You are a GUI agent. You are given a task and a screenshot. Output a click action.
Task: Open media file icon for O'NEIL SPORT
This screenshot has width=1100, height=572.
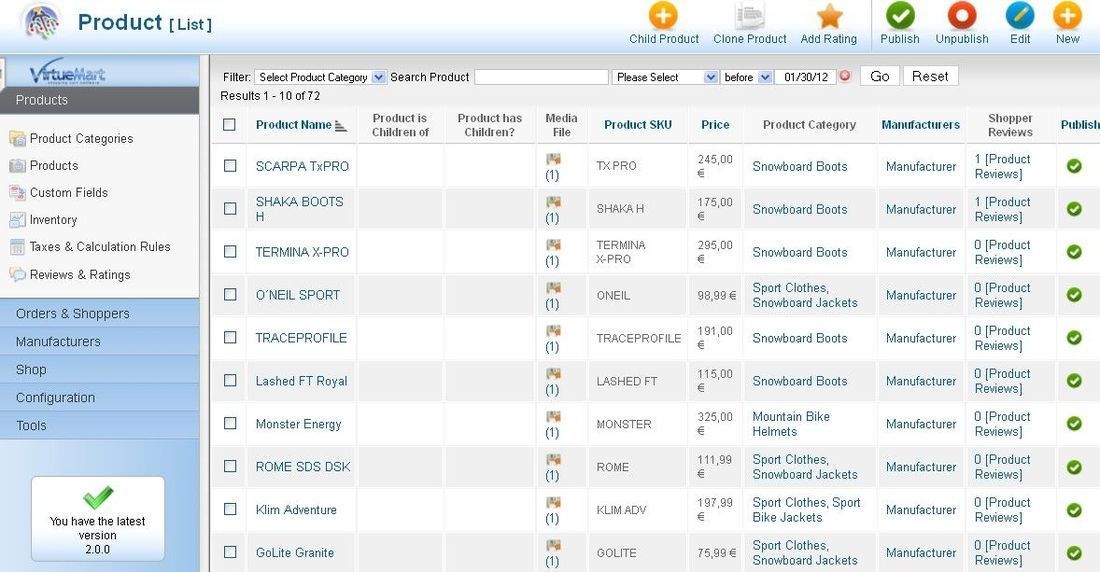point(554,288)
